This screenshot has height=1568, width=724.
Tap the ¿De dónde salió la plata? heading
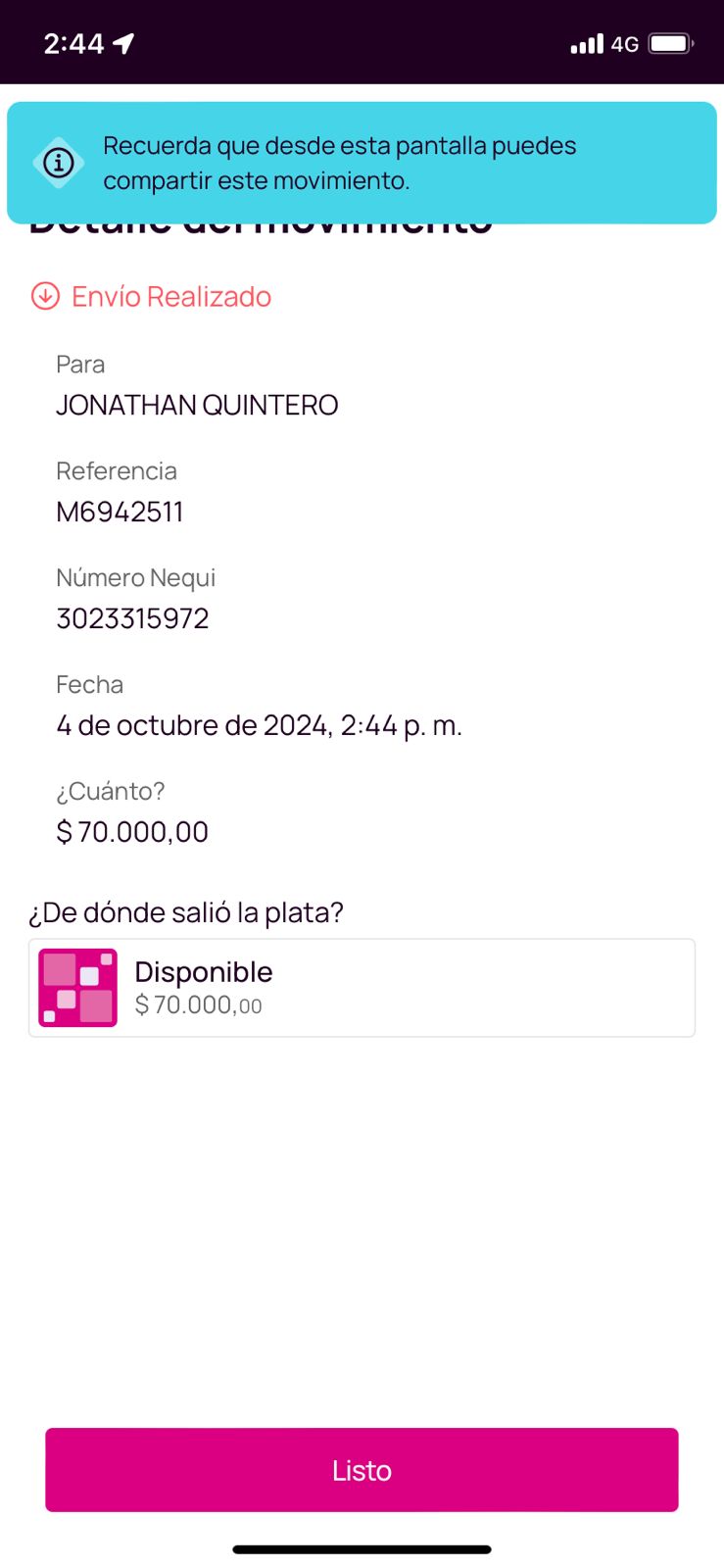point(186,912)
